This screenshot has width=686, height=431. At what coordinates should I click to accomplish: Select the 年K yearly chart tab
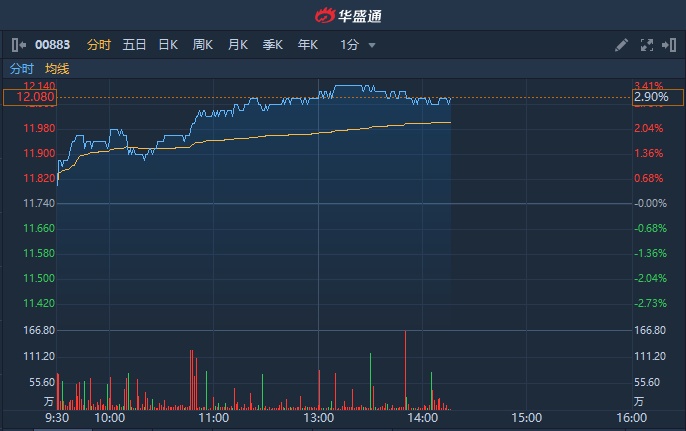click(x=307, y=45)
